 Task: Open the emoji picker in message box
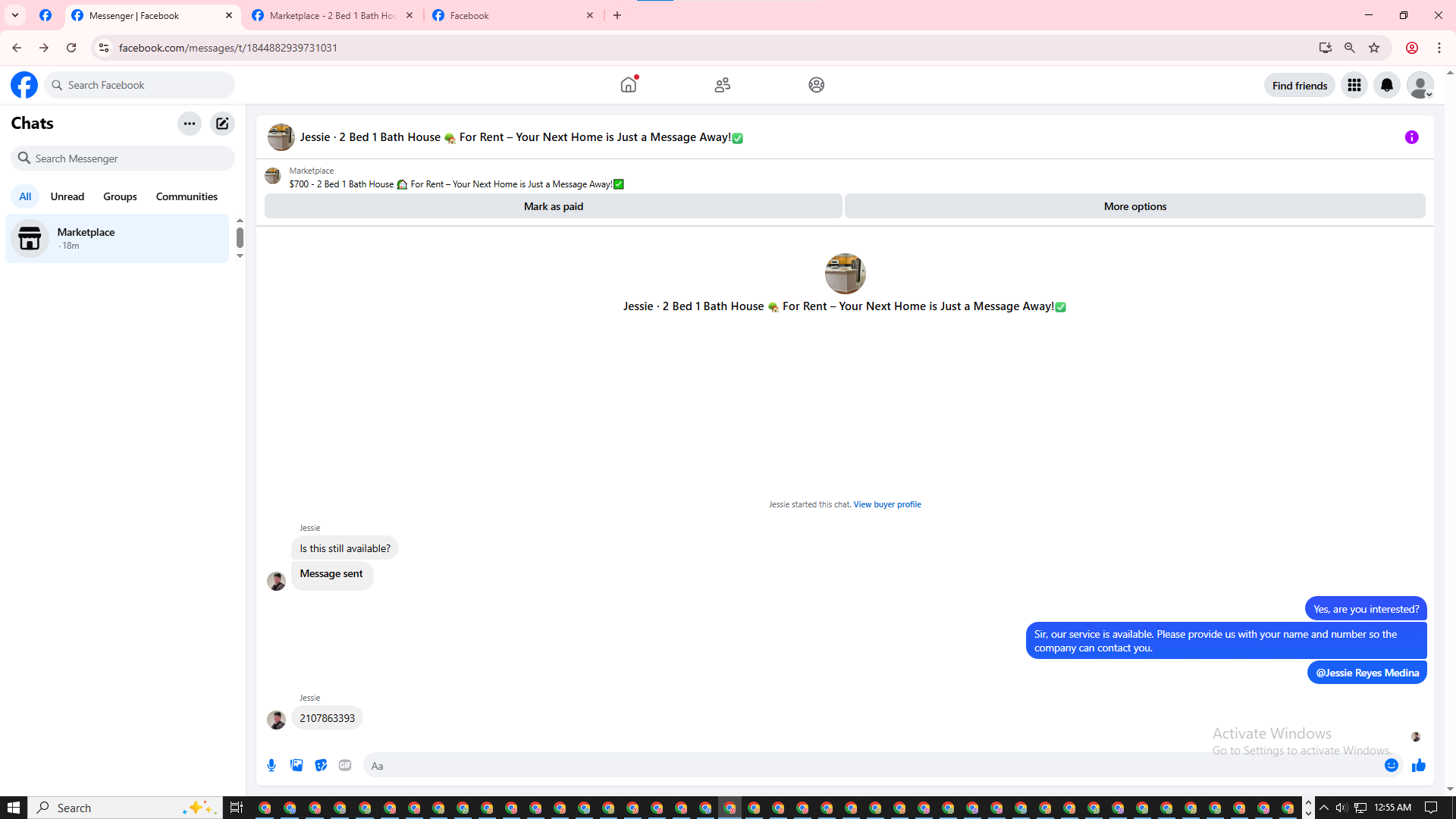[x=1391, y=765]
